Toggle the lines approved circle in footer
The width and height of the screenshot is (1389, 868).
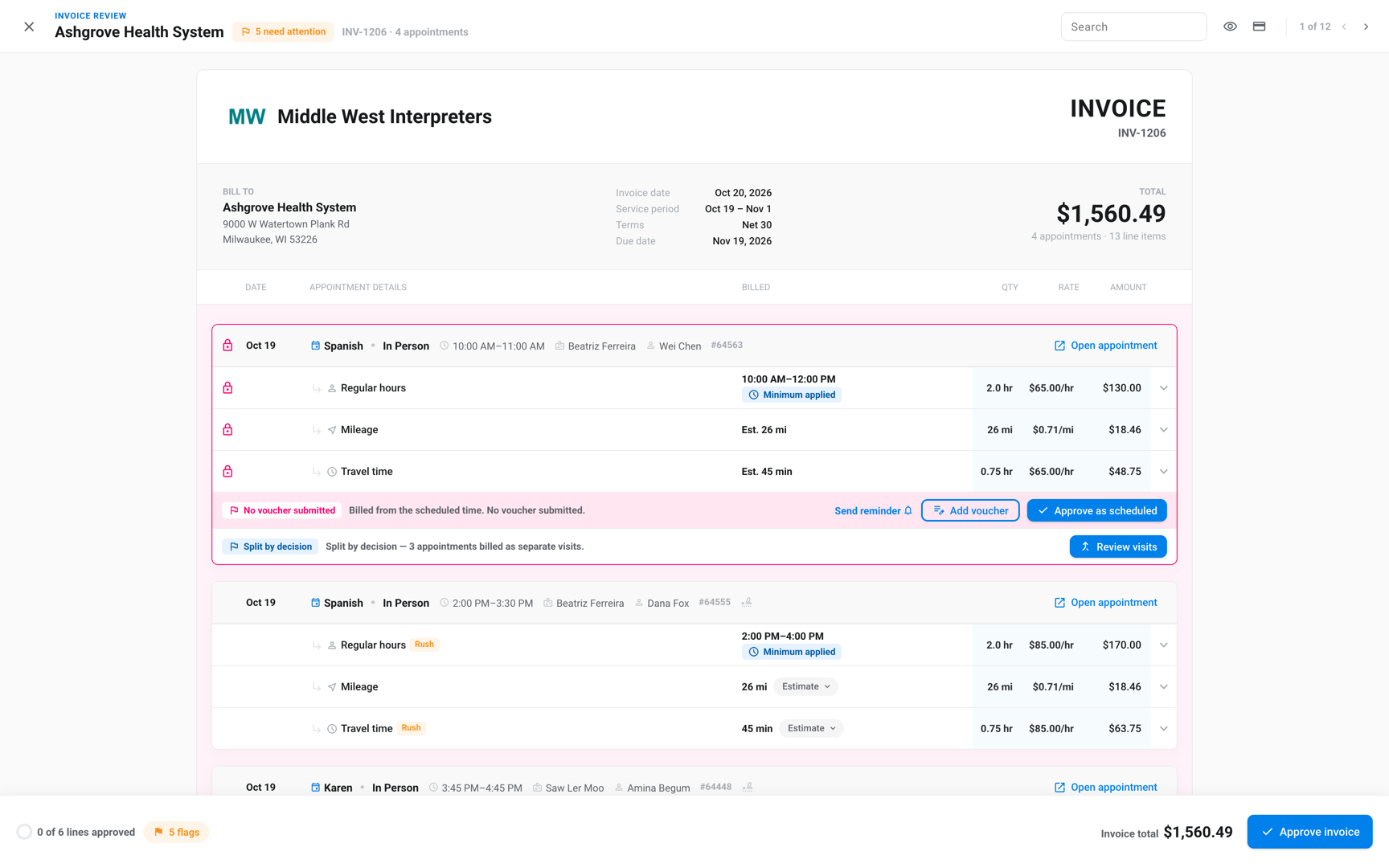(x=24, y=832)
